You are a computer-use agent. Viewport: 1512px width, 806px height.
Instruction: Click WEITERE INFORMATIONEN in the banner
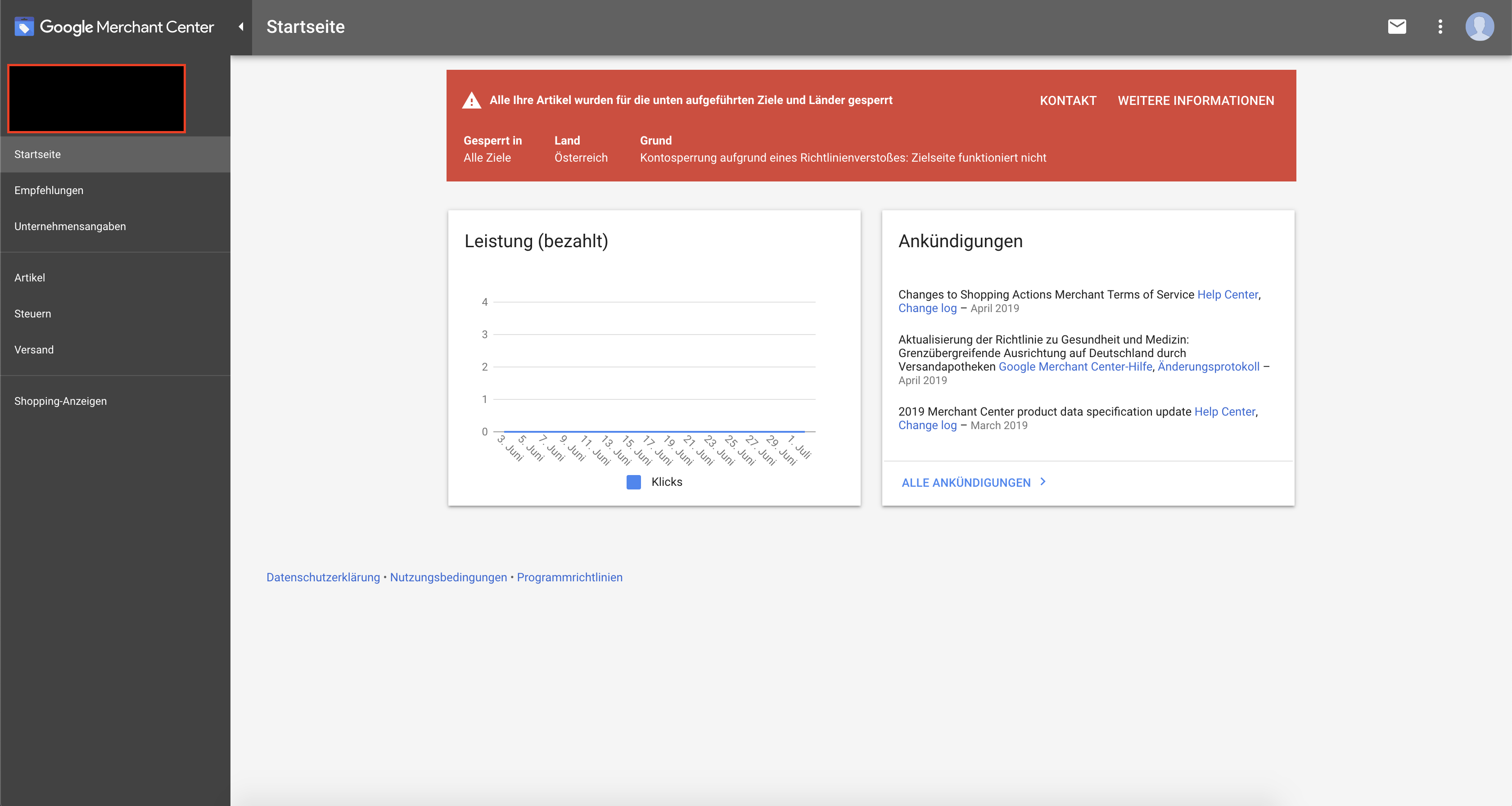[1196, 100]
